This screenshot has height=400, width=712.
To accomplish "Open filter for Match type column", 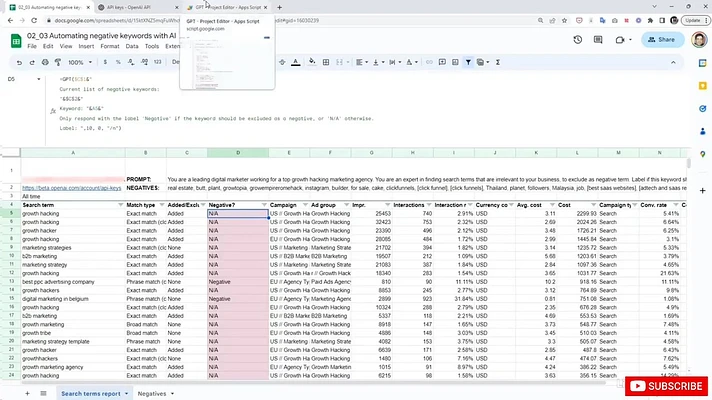I will click(162, 205).
